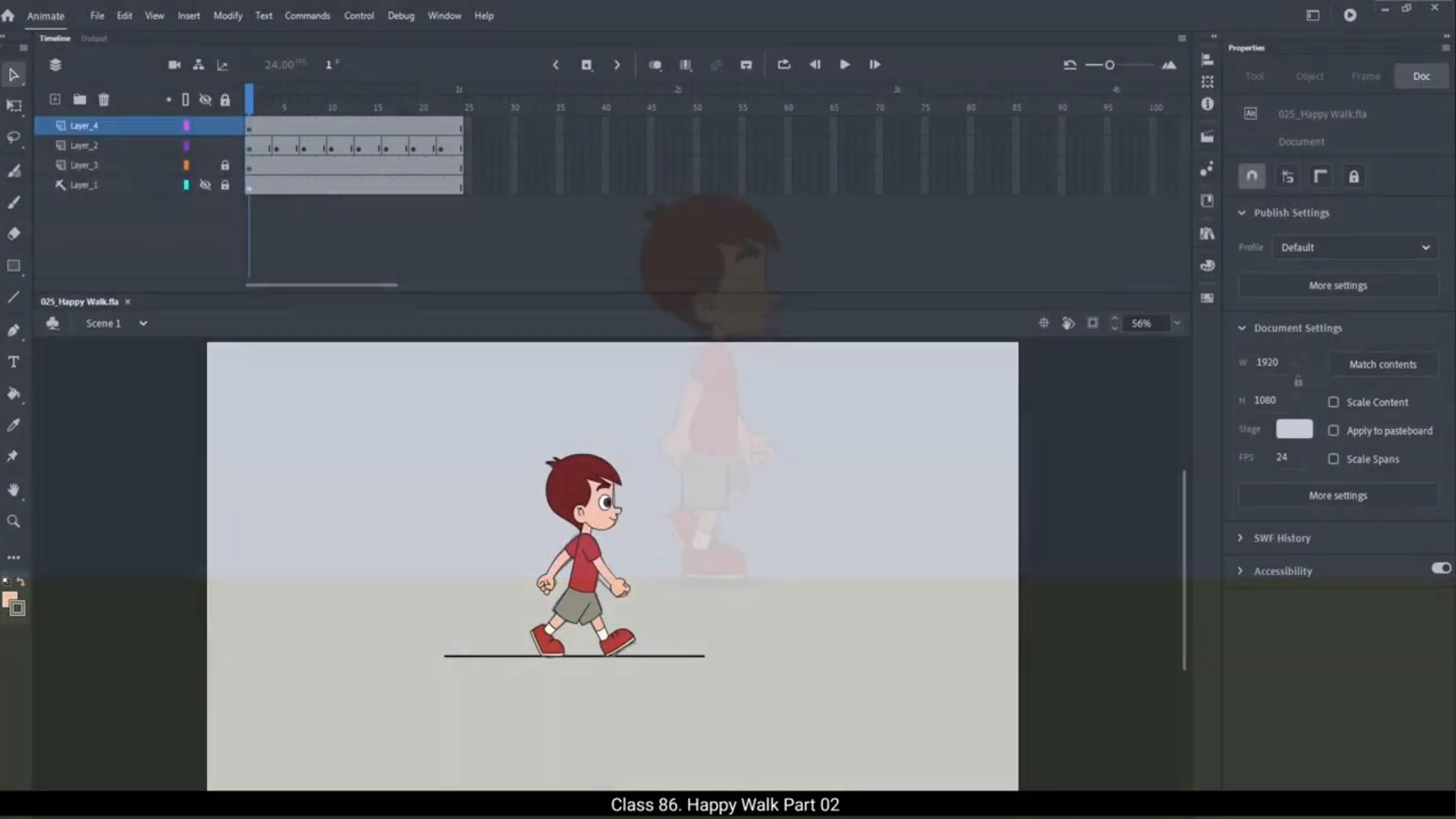This screenshot has width=1456, height=819.
Task: Switch to the Object properties tab
Action: coord(1309,76)
